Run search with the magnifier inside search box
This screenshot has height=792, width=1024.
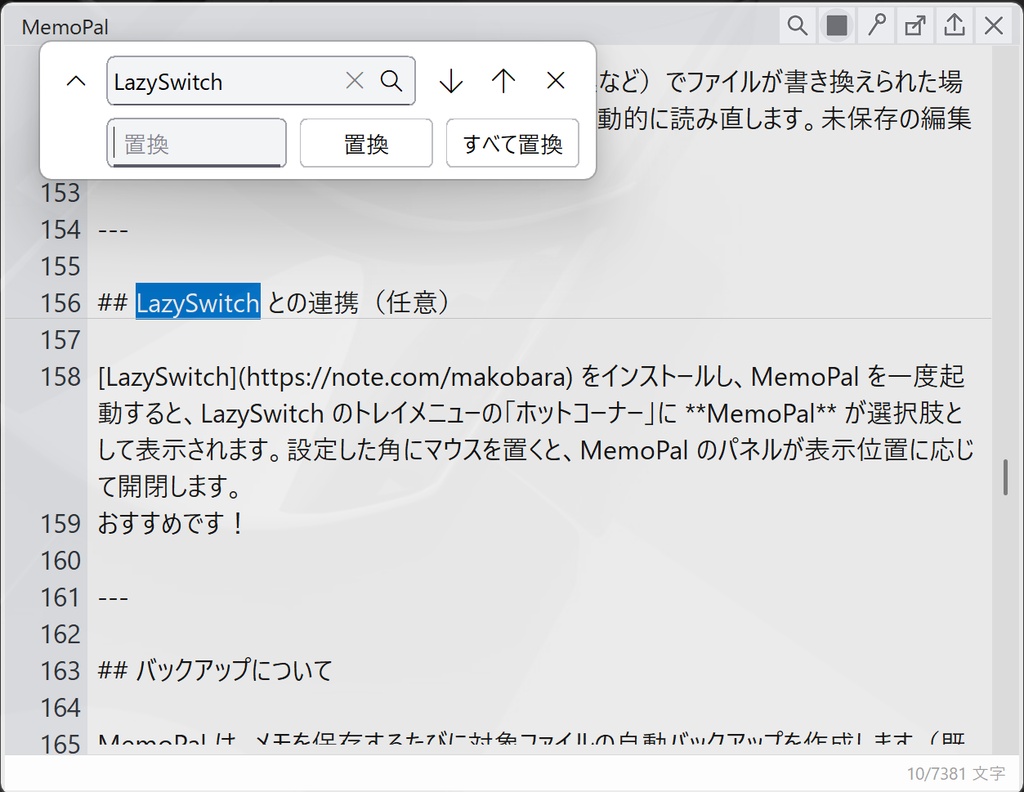391,81
